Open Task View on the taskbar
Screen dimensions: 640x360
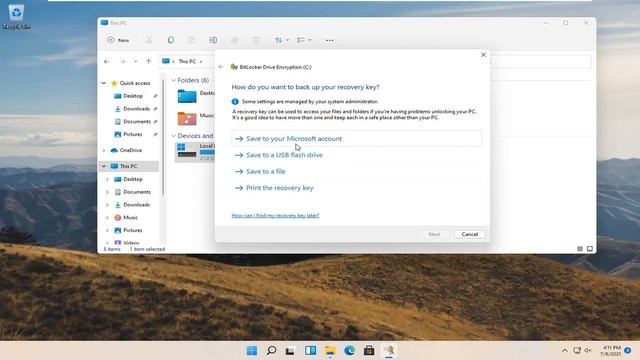click(290, 351)
